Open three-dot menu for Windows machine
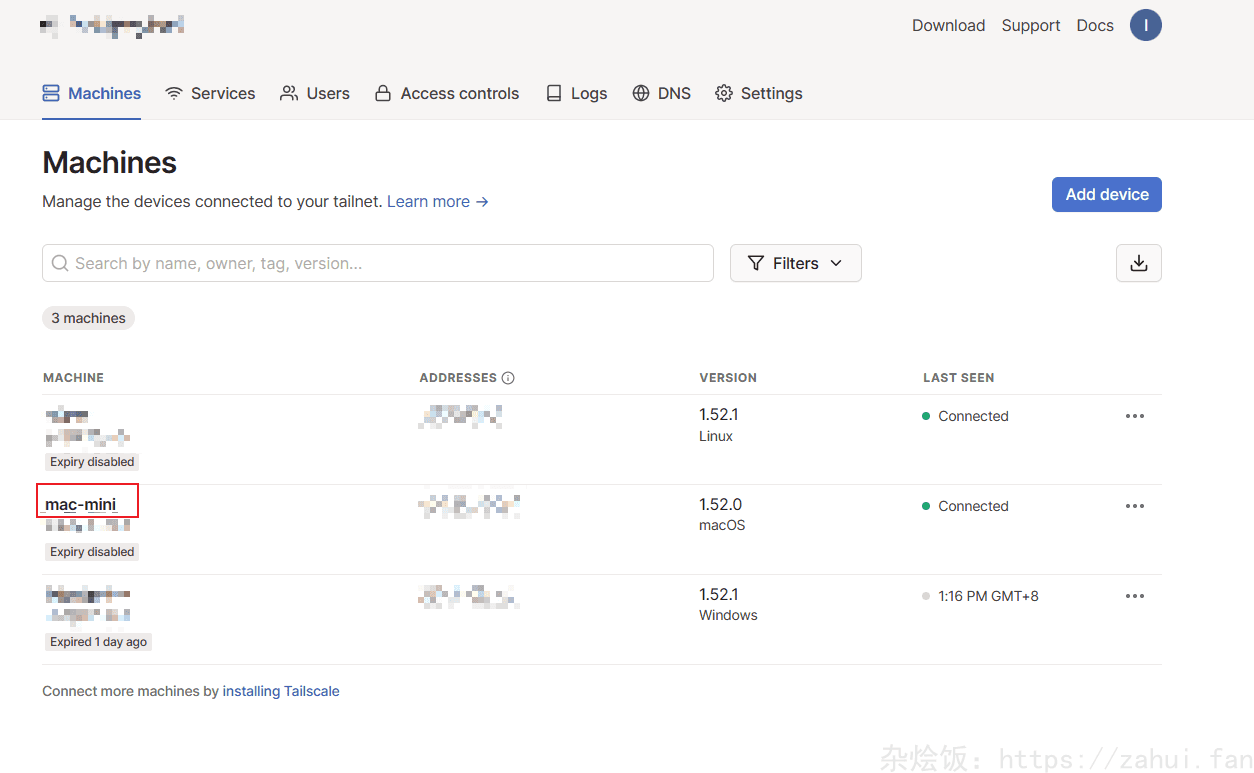The width and height of the screenshot is (1254, 773). pos(1134,596)
